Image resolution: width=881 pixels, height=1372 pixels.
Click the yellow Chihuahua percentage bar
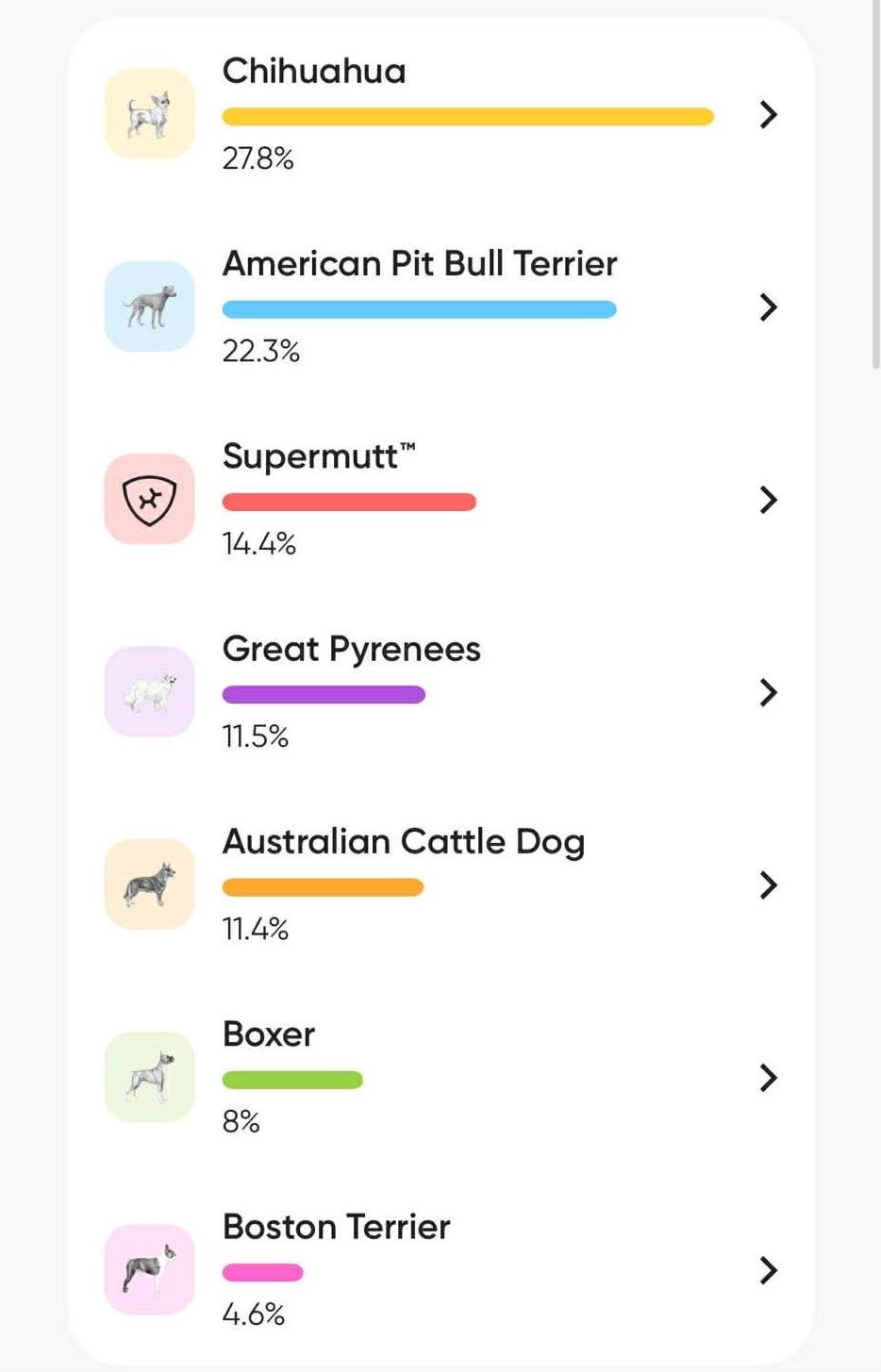[x=468, y=117]
